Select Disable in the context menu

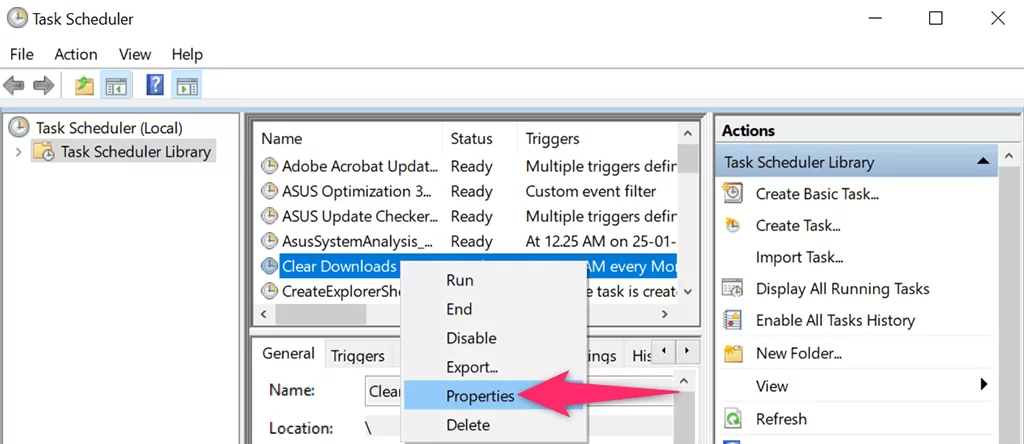[471, 338]
